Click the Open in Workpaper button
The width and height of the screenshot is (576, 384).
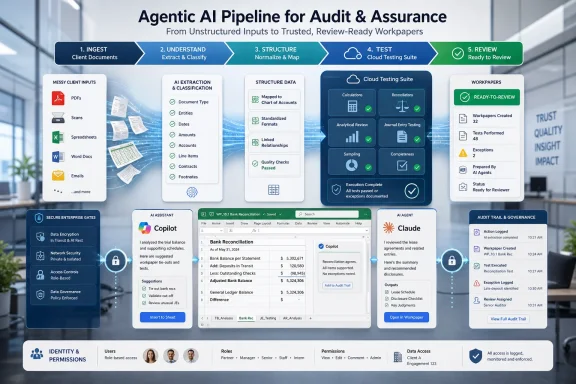406,317
